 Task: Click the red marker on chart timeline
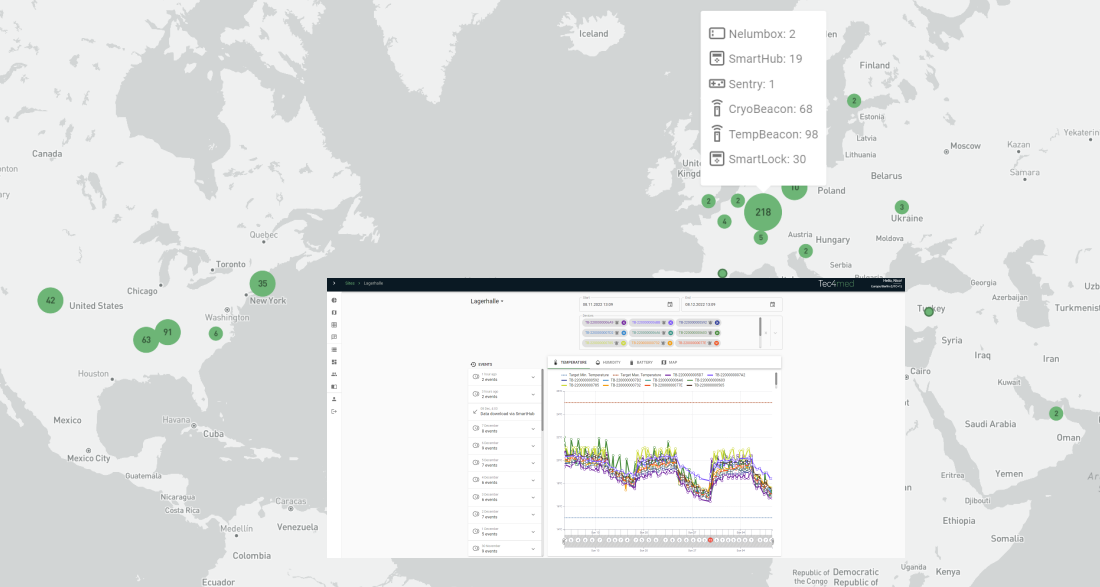[x=710, y=540]
